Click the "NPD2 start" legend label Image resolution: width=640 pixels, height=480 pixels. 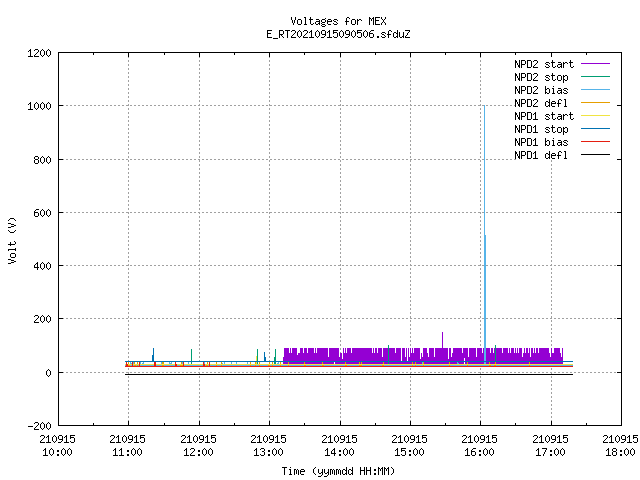(x=544, y=64)
